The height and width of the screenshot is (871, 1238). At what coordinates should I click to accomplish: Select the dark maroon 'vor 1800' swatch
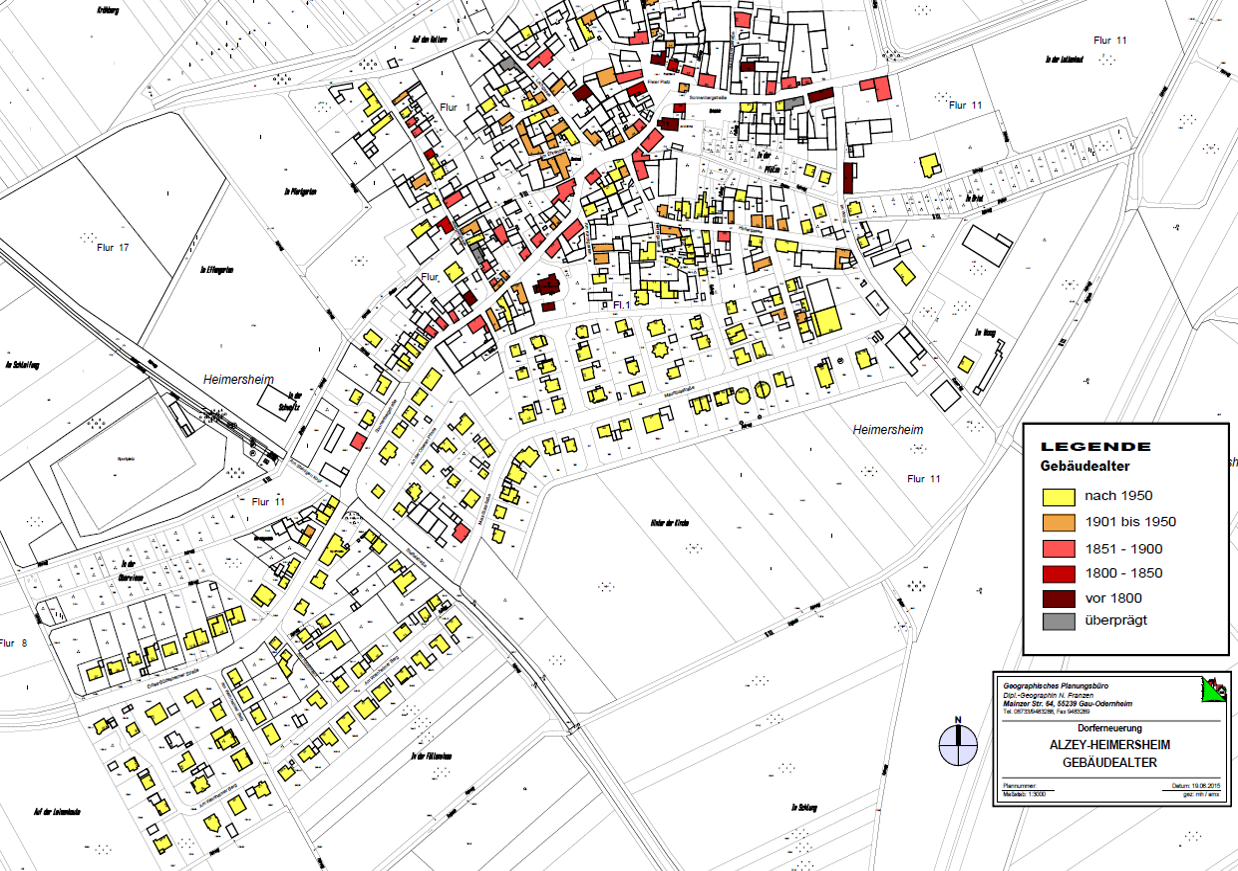pos(1058,598)
